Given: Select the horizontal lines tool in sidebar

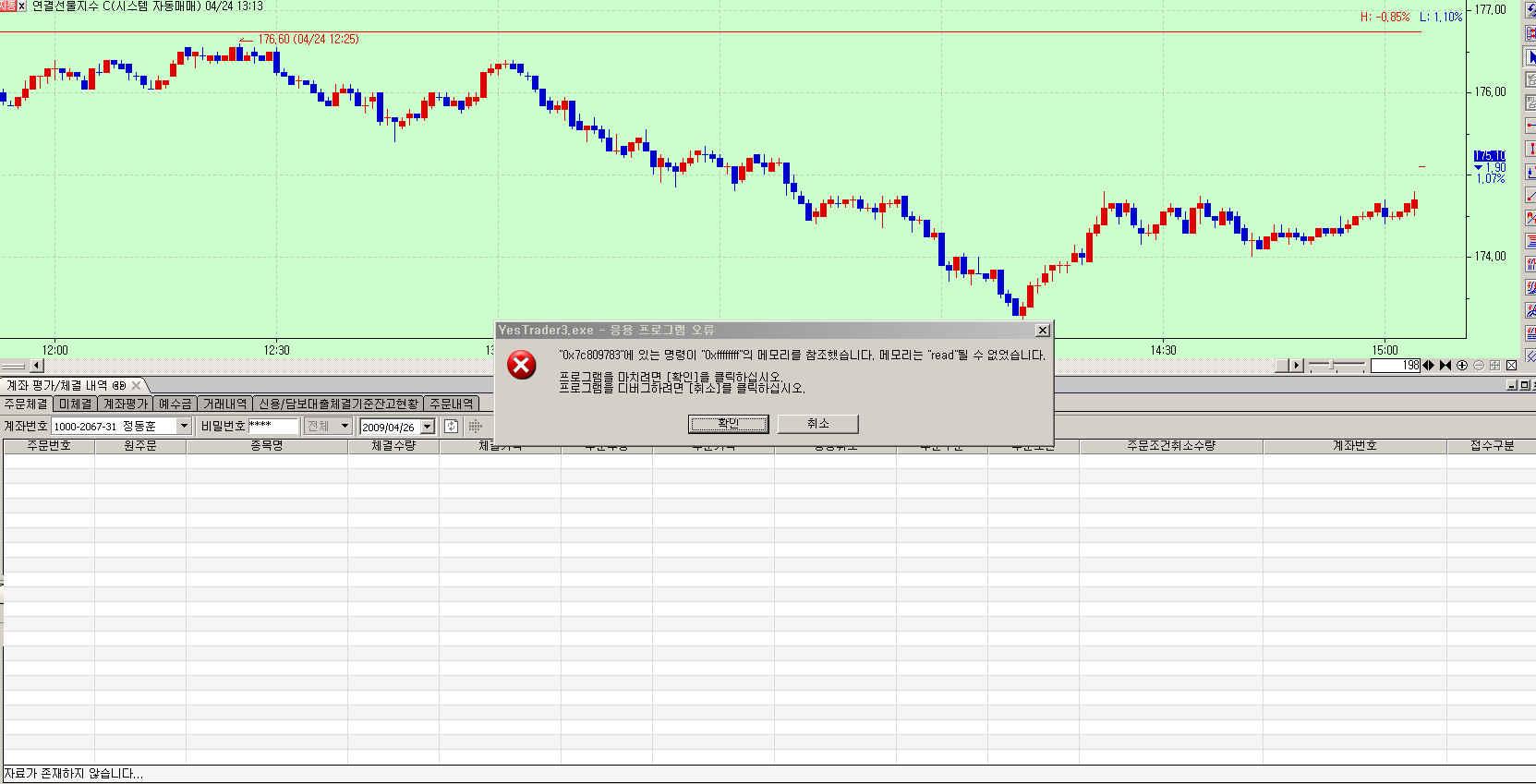Looking at the screenshot, I should (x=1530, y=241).
